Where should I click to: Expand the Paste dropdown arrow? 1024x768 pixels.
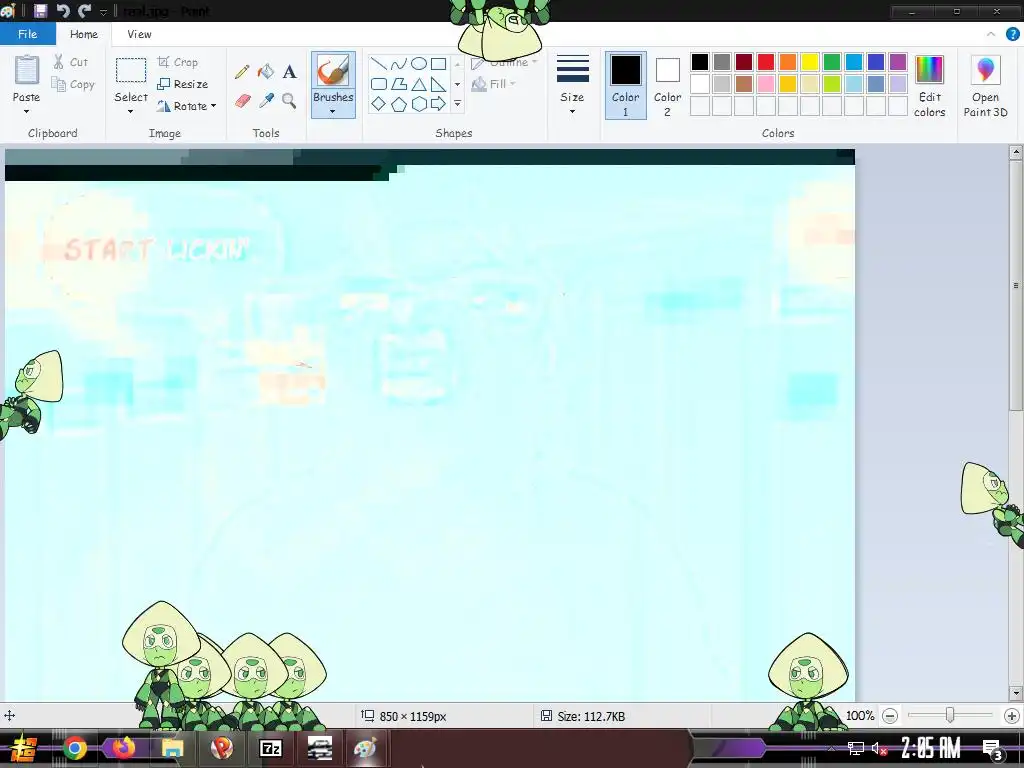[26, 112]
